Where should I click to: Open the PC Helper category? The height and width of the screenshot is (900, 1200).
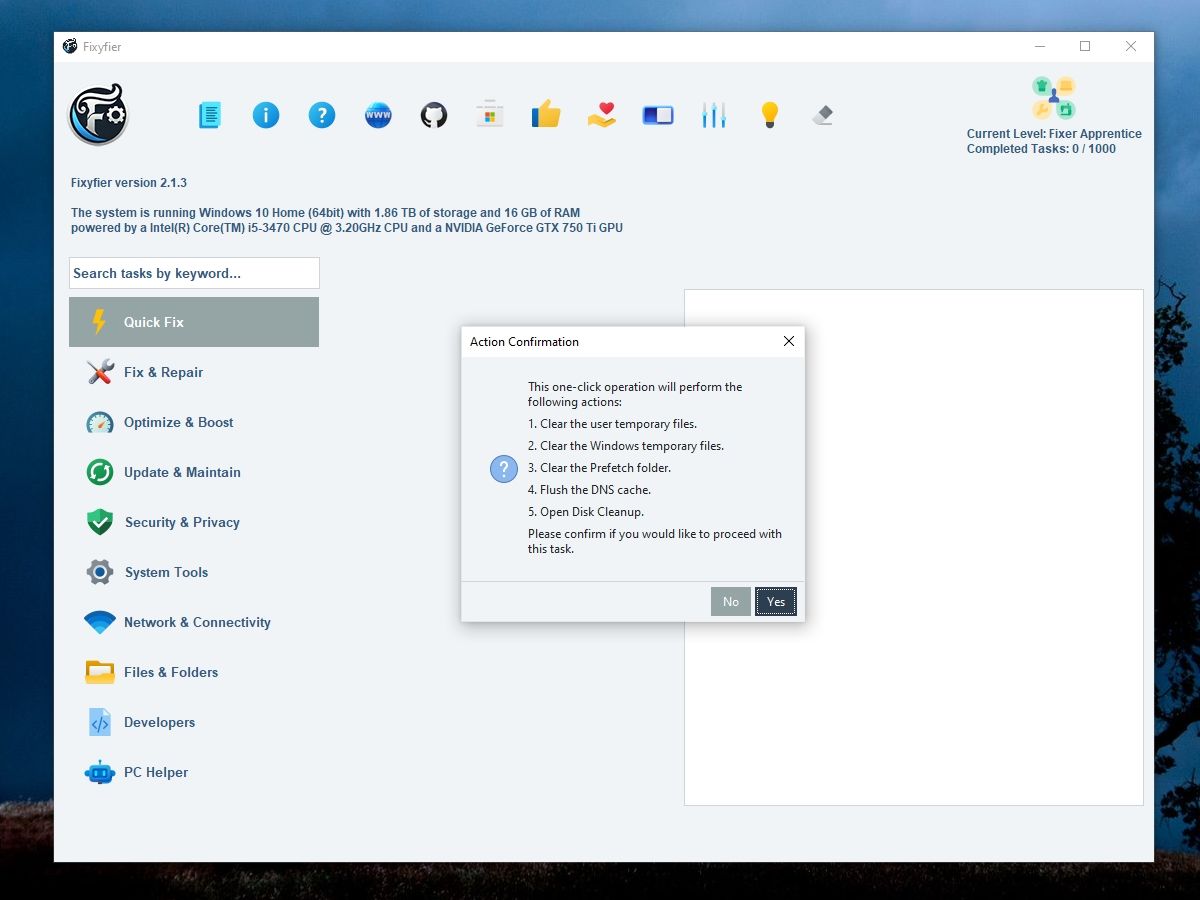(194, 772)
